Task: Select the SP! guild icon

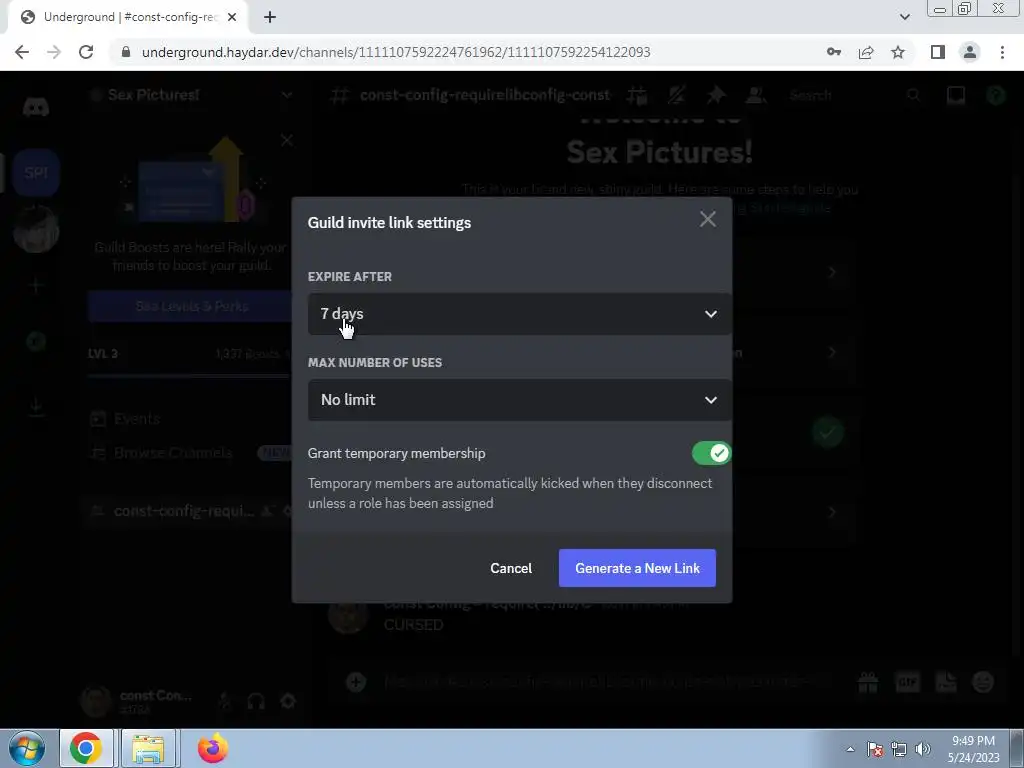Action: click(36, 172)
